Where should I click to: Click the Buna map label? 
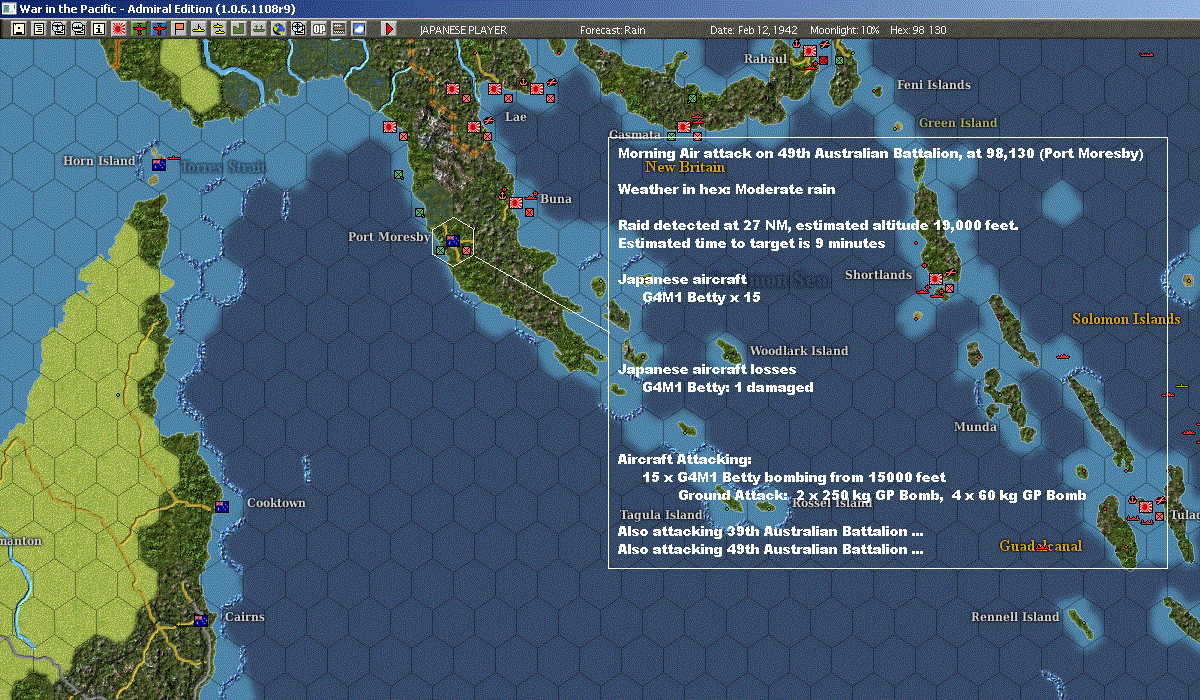(556, 199)
